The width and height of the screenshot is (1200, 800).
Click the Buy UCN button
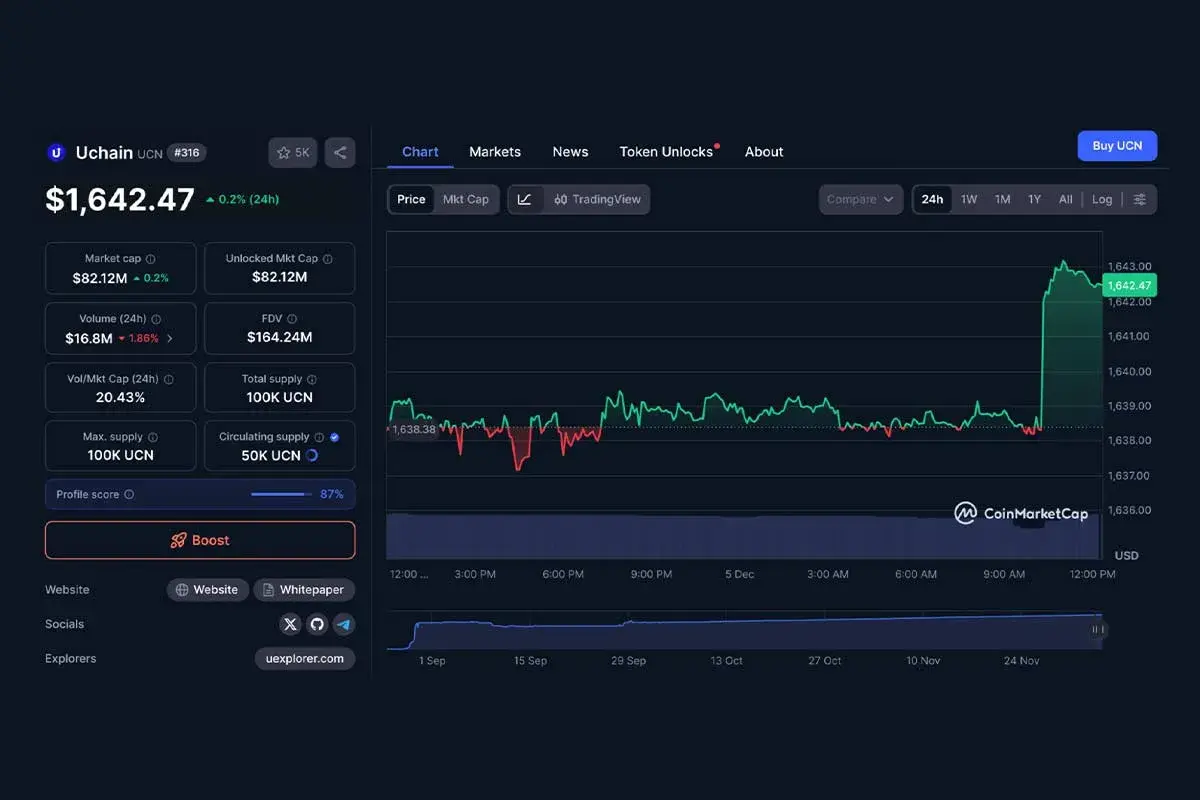(1117, 145)
